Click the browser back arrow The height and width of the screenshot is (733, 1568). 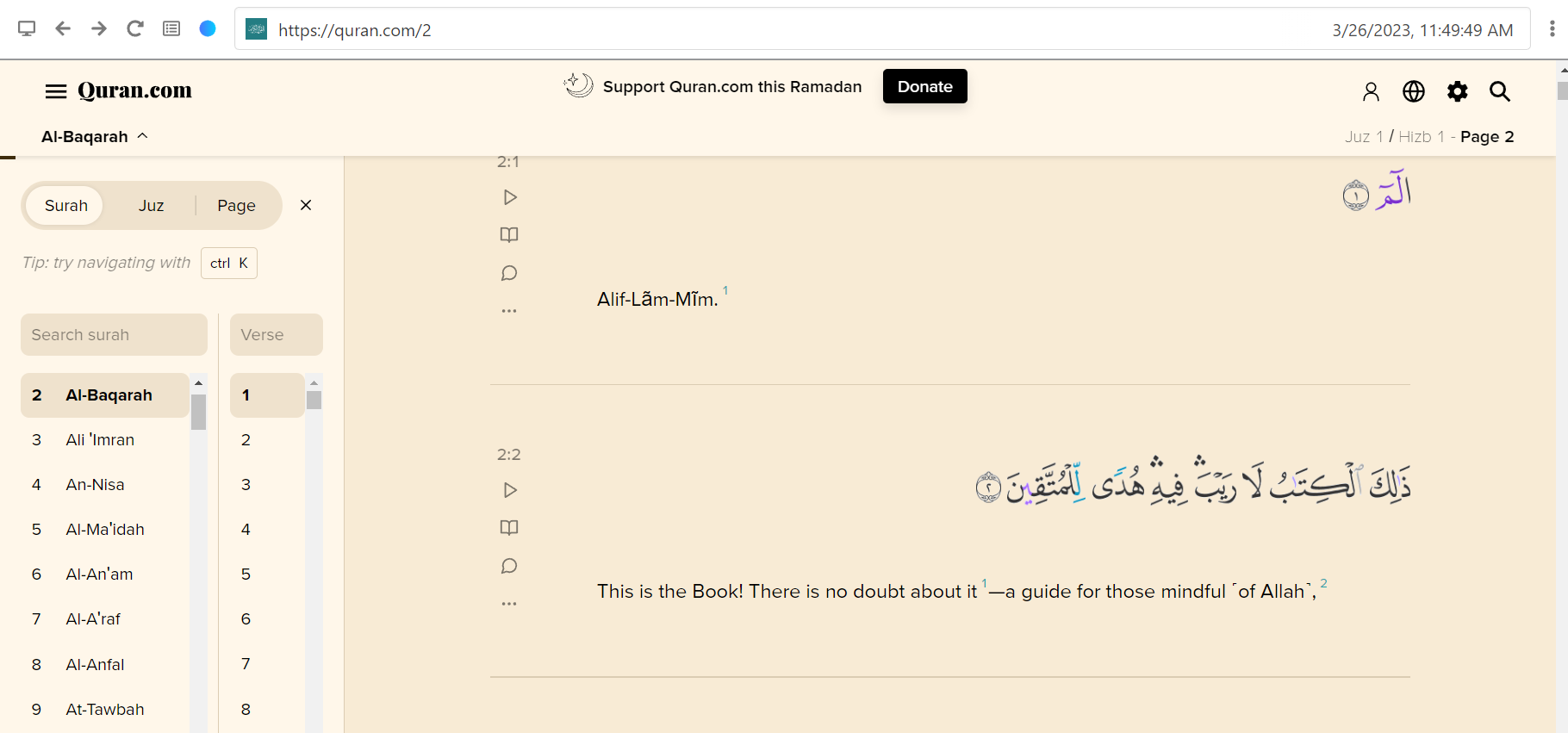[63, 28]
